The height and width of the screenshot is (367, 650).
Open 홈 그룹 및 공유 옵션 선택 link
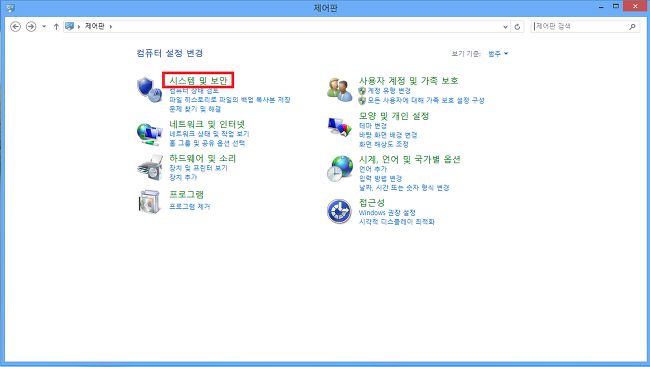point(207,143)
